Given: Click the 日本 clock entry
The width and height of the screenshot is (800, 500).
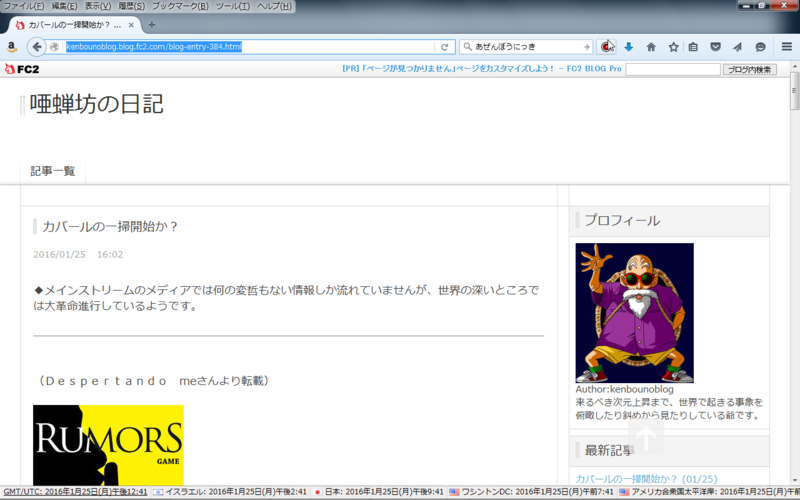Looking at the screenshot, I should tap(378, 492).
